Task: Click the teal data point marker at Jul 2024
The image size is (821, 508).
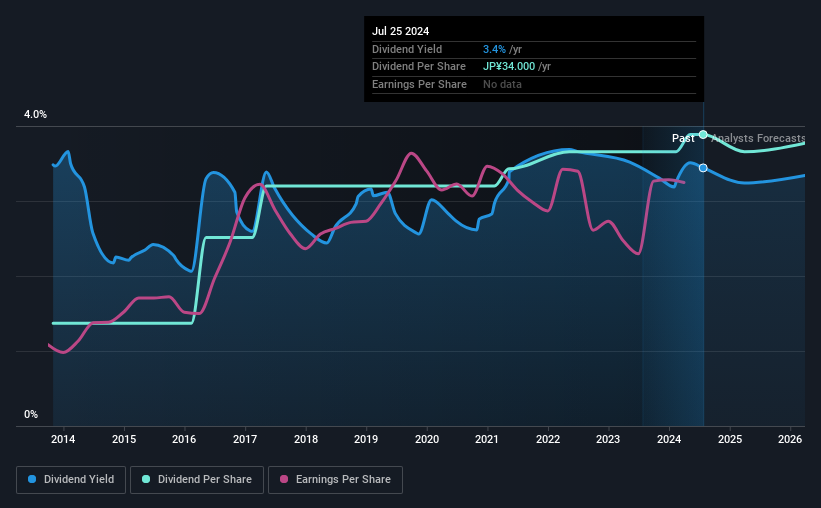Action: pyautogui.click(x=703, y=135)
